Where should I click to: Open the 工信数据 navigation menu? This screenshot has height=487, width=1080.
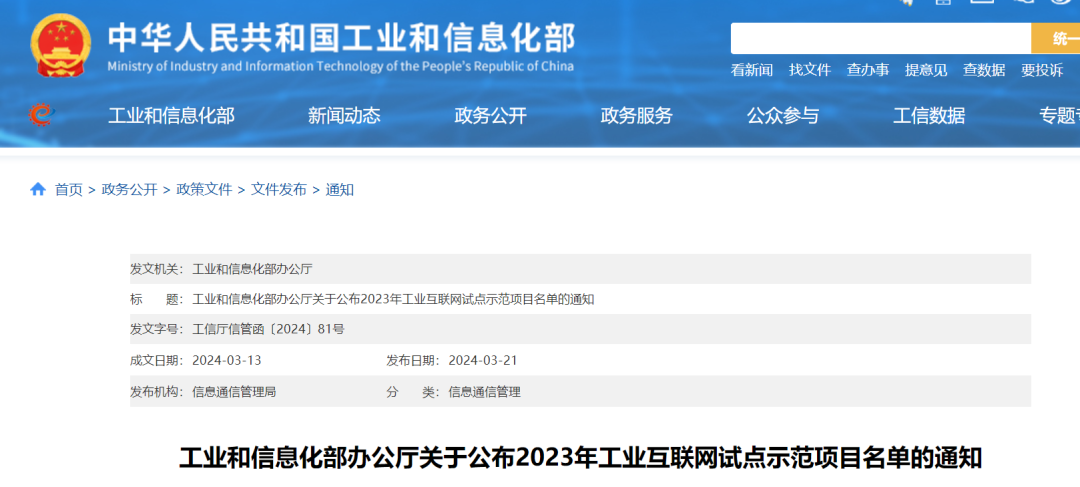(x=929, y=116)
